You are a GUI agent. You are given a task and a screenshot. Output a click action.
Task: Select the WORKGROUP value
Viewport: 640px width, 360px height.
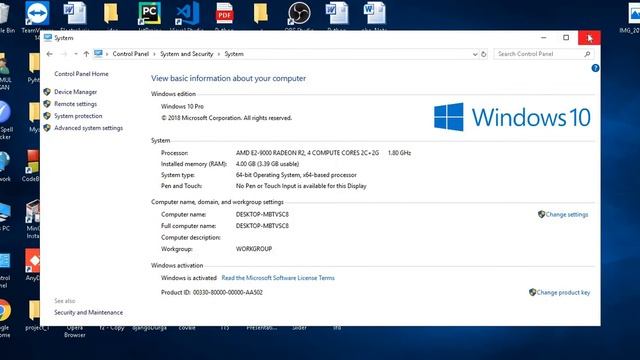254,249
